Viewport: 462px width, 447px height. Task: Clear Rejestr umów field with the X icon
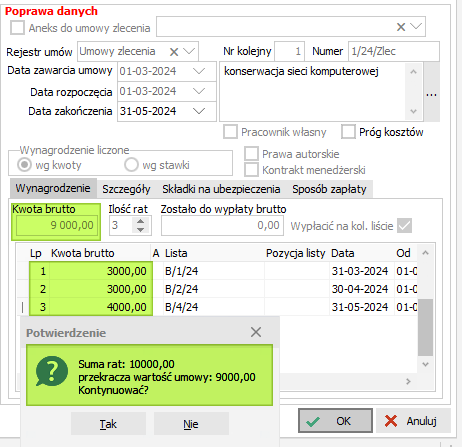pyautogui.click(x=174, y=52)
